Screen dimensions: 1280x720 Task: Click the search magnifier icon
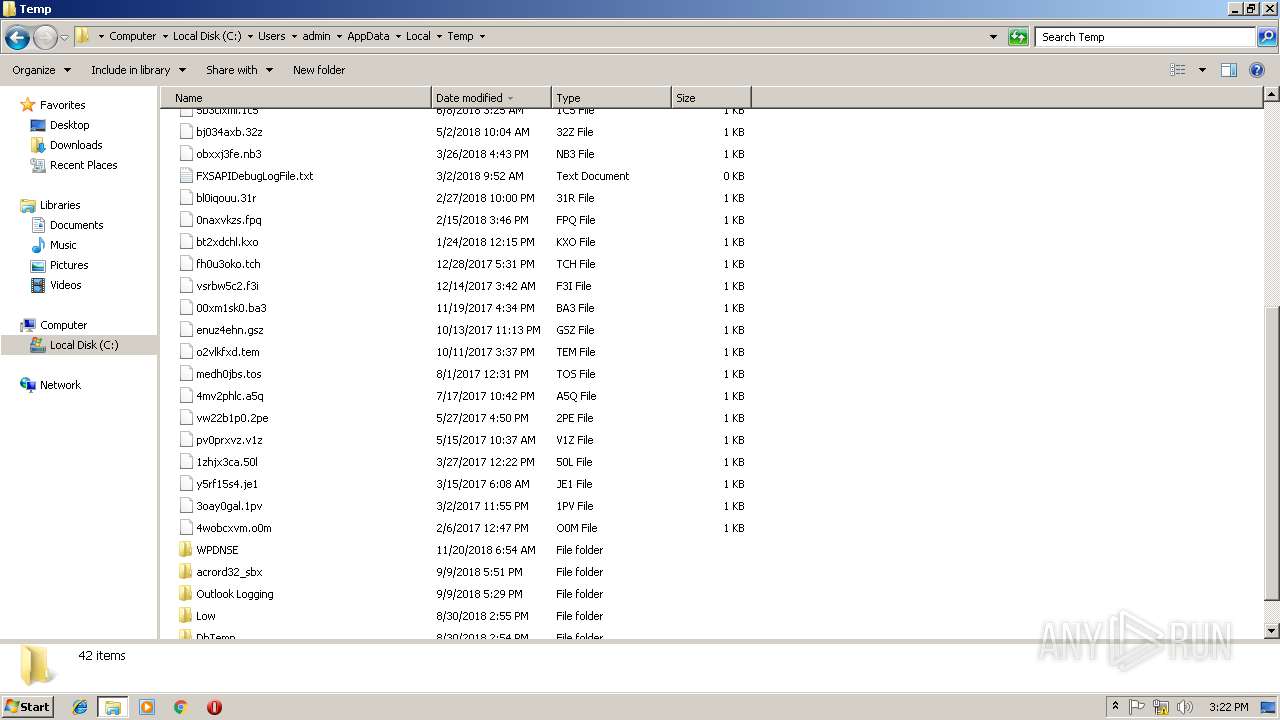coord(1266,37)
